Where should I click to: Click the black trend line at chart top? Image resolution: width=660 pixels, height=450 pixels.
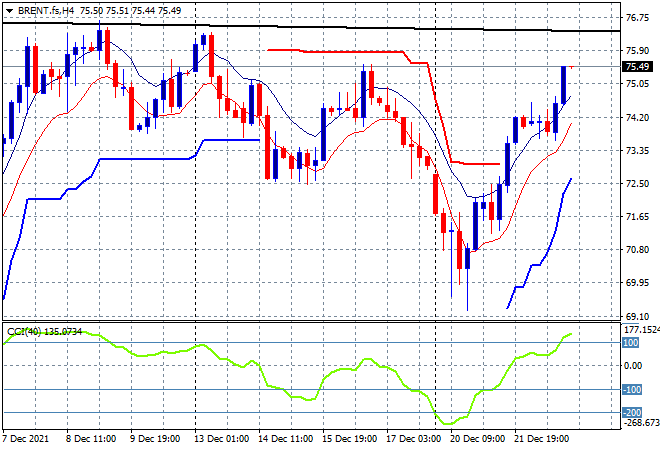tap(300, 26)
